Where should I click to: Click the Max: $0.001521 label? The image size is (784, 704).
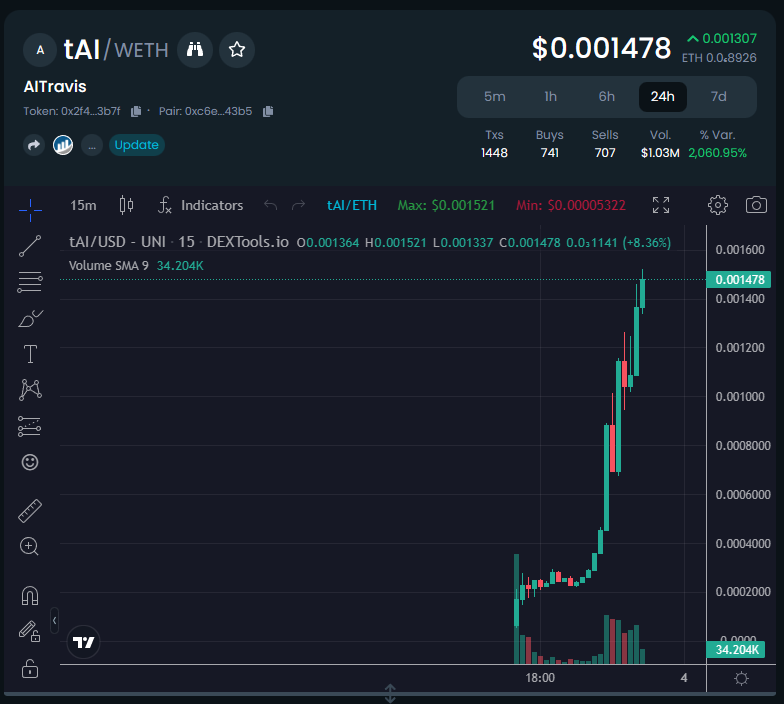(x=446, y=205)
